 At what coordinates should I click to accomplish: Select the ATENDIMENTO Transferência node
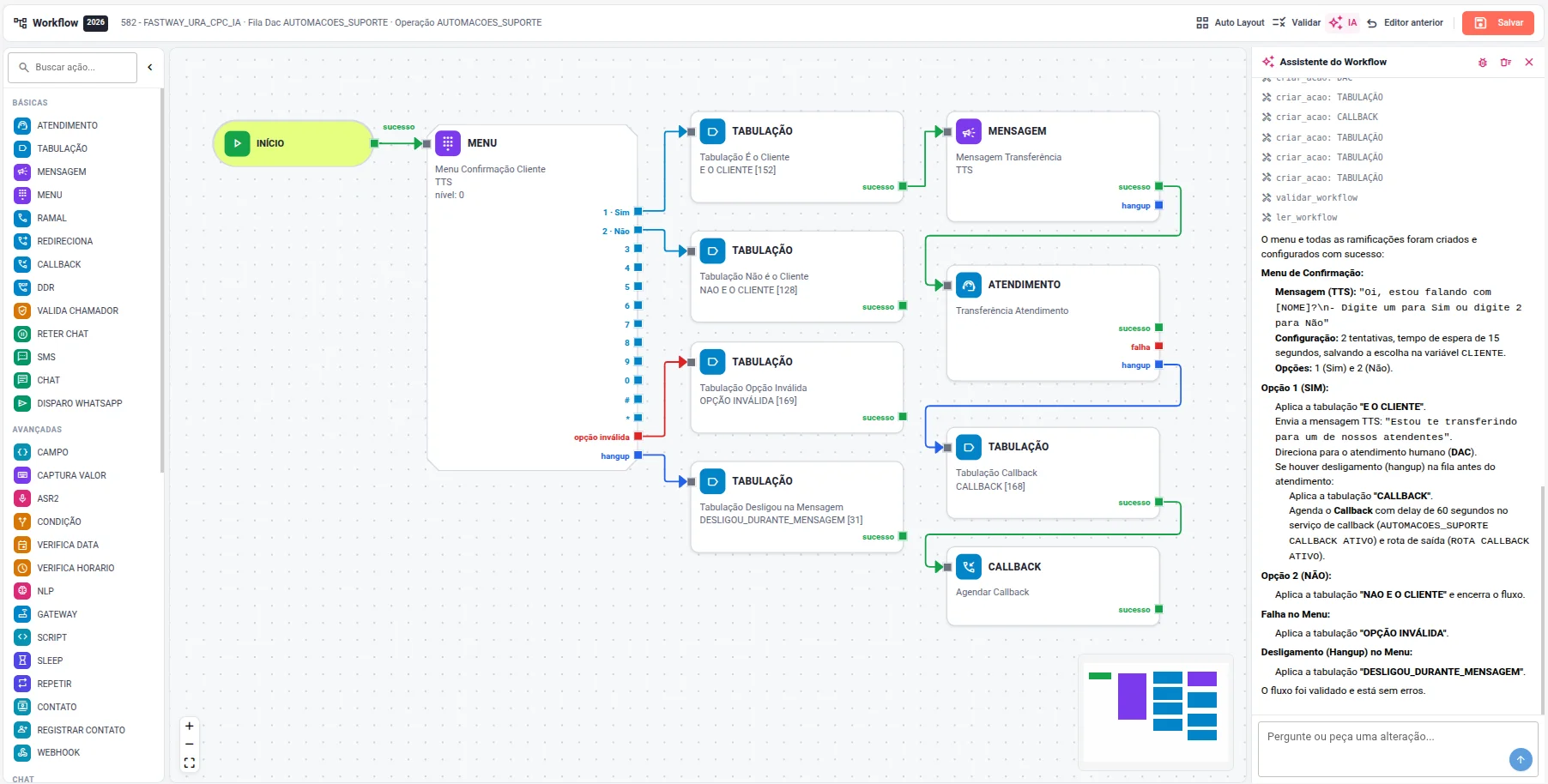(x=1053, y=323)
